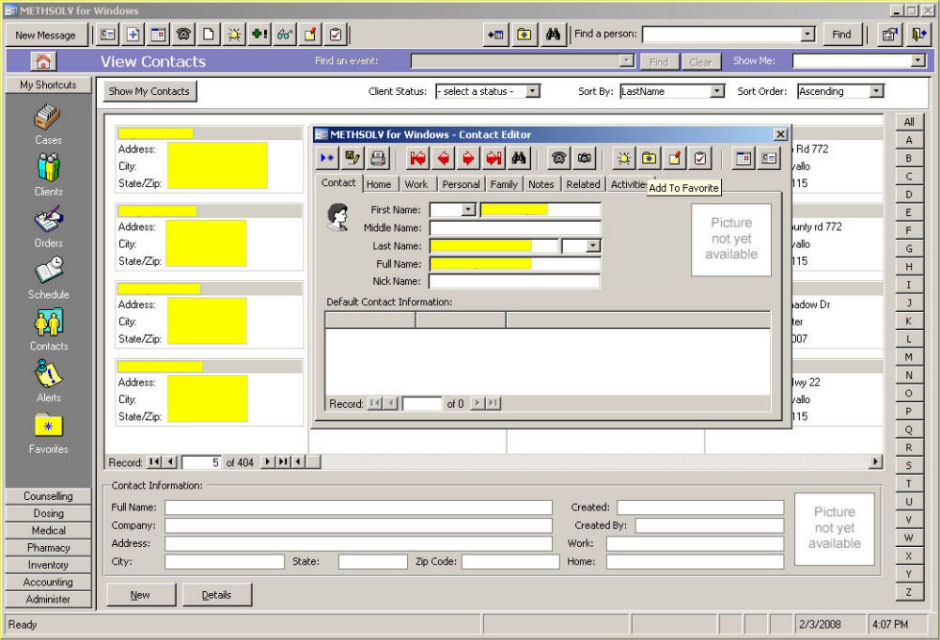
Task: Open the Administer module button
Action: click(x=48, y=599)
